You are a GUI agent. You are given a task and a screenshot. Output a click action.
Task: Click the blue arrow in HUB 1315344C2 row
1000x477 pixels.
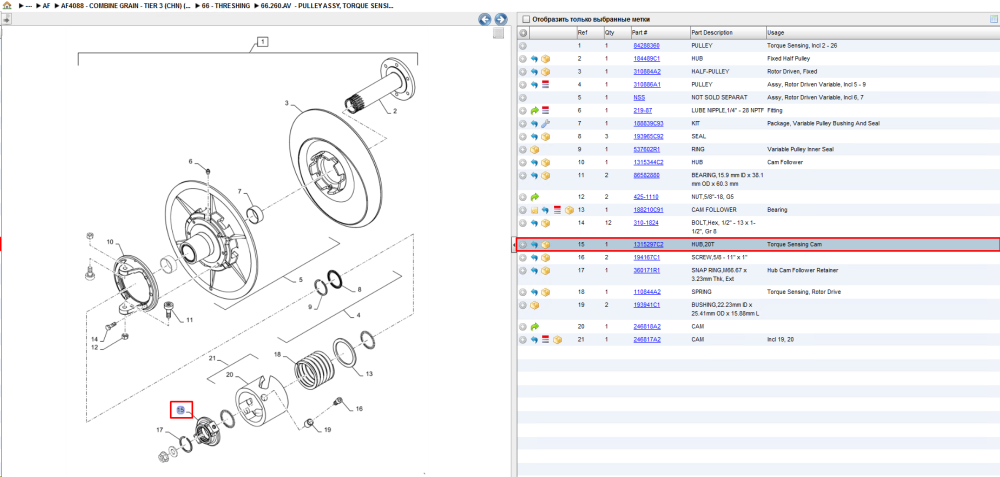click(534, 163)
